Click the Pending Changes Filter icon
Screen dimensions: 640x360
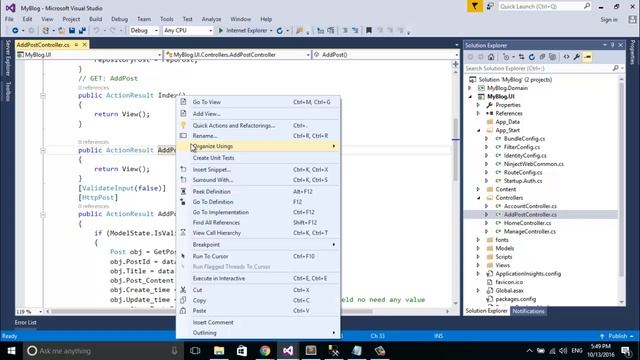pos(507,57)
